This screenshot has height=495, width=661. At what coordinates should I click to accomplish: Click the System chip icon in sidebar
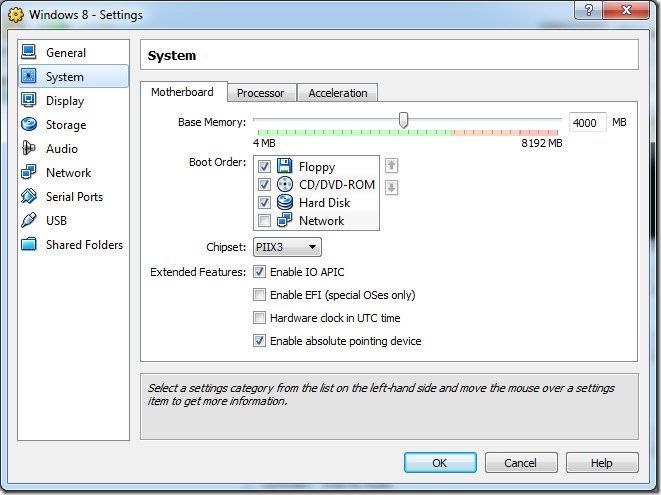(x=29, y=76)
